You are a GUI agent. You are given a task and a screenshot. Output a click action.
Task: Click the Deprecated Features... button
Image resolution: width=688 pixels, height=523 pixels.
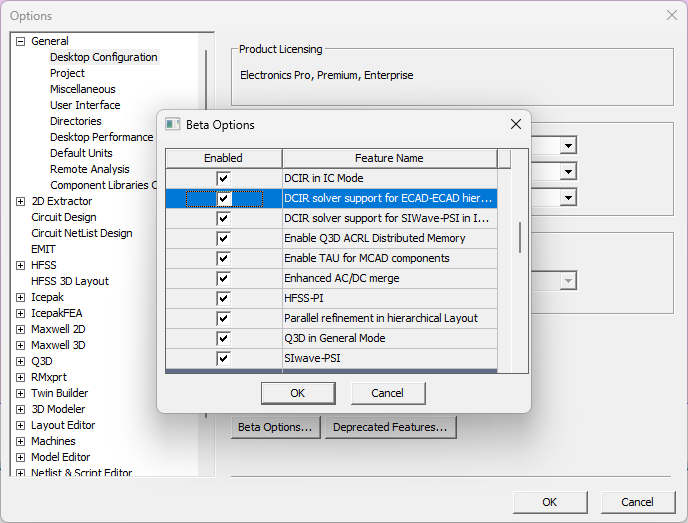click(391, 427)
